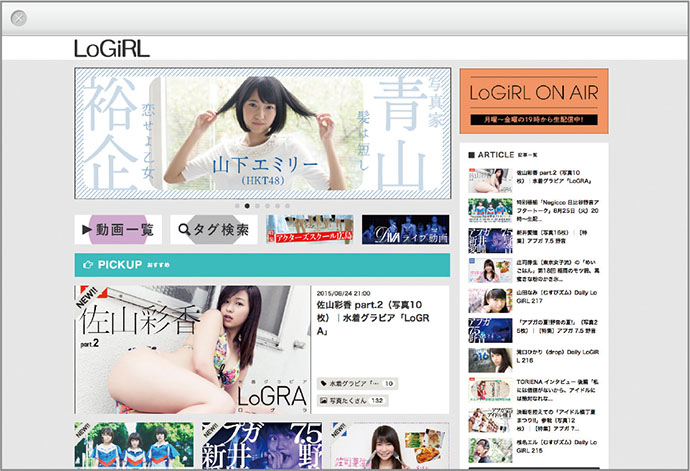The height and width of the screenshot is (471, 690).
Task: Open the orange LoGiRL ON AIR banner
Action: coord(534,101)
